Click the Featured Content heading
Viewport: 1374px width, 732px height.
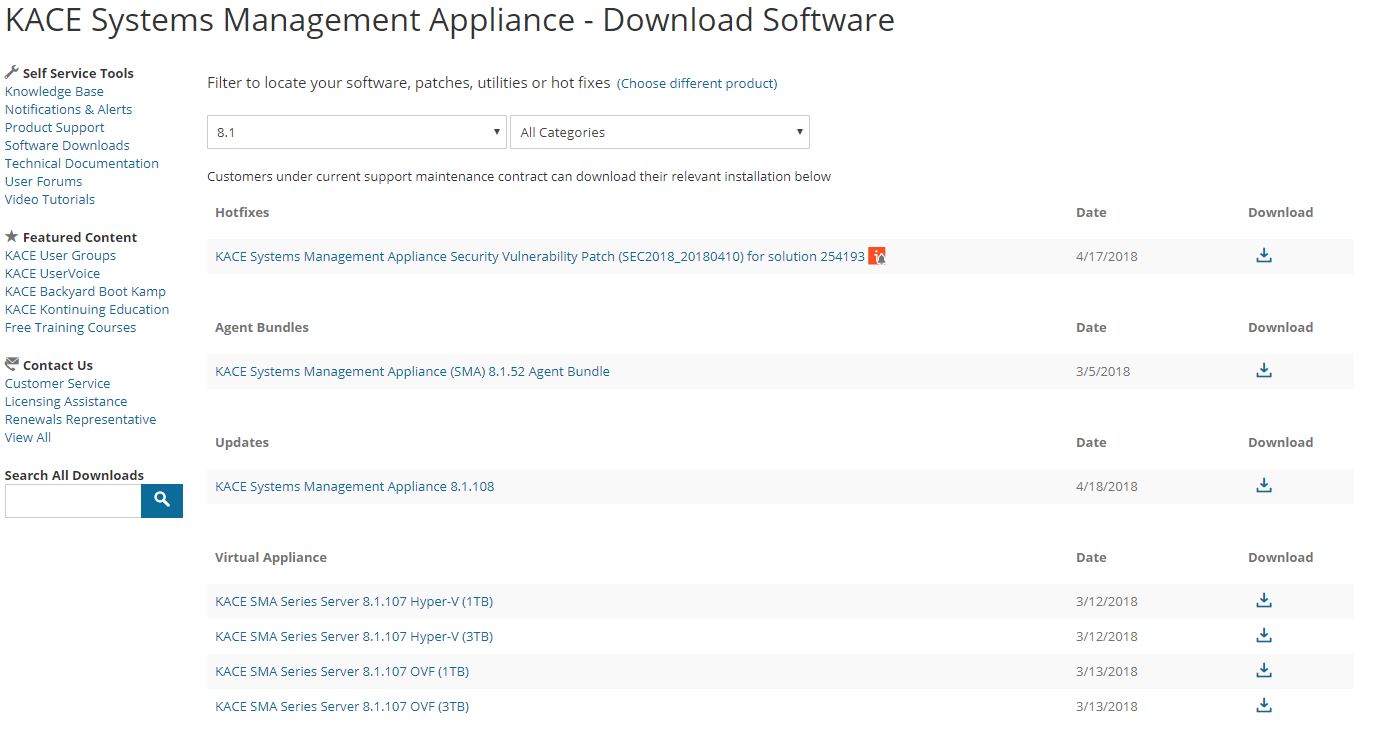pyautogui.click(x=80, y=237)
